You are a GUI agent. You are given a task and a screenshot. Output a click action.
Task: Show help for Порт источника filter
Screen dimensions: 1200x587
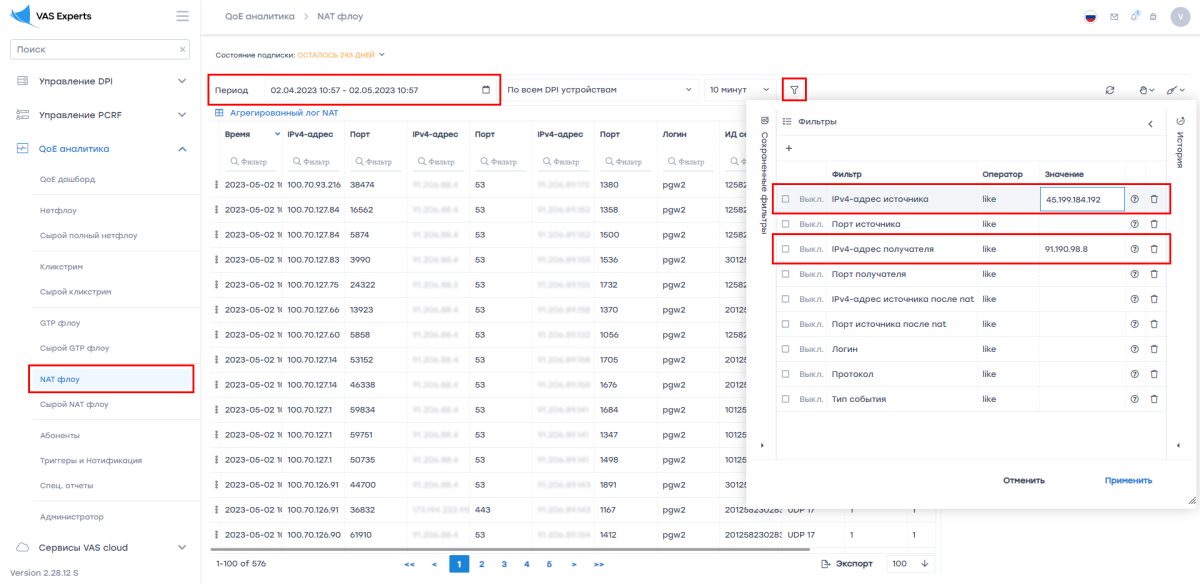1135,224
